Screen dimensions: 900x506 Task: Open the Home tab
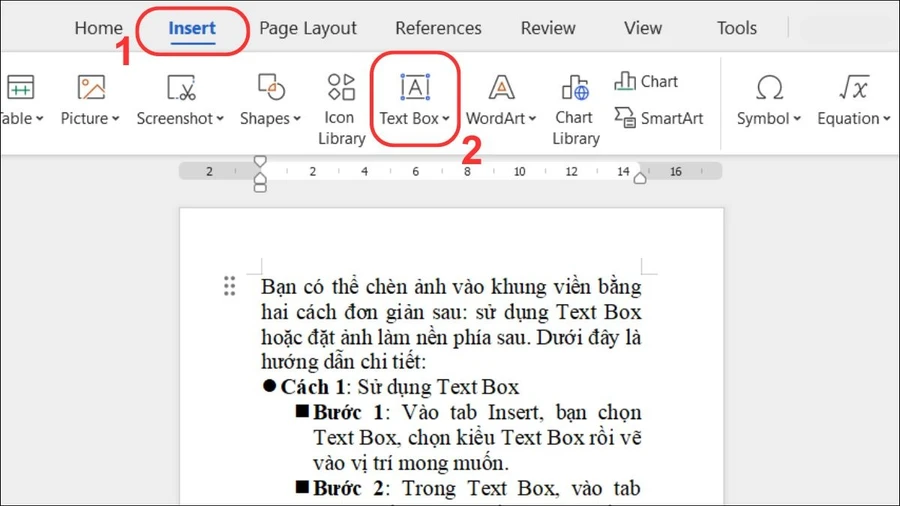click(x=98, y=28)
